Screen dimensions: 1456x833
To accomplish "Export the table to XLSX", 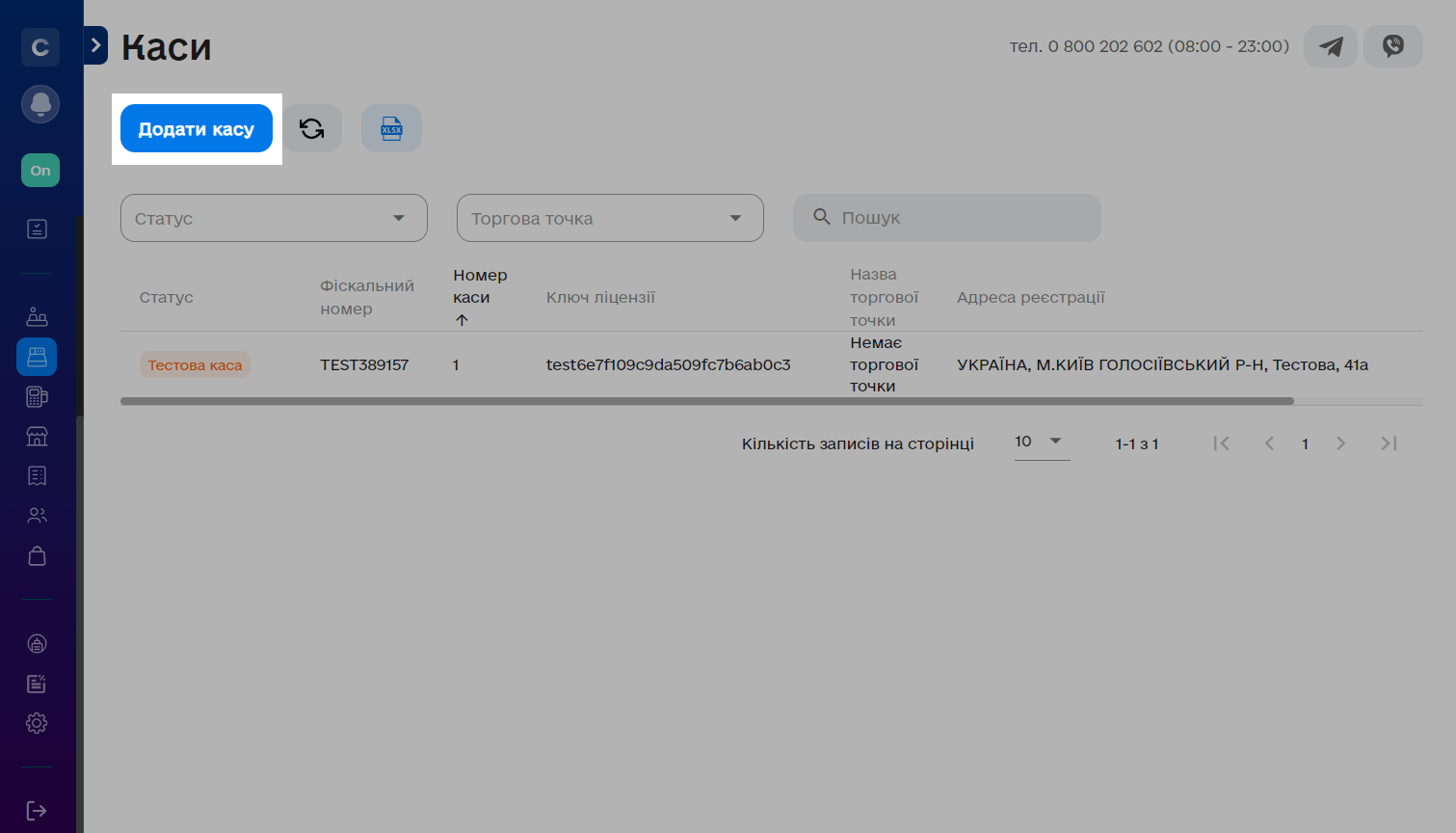I will pos(391,128).
